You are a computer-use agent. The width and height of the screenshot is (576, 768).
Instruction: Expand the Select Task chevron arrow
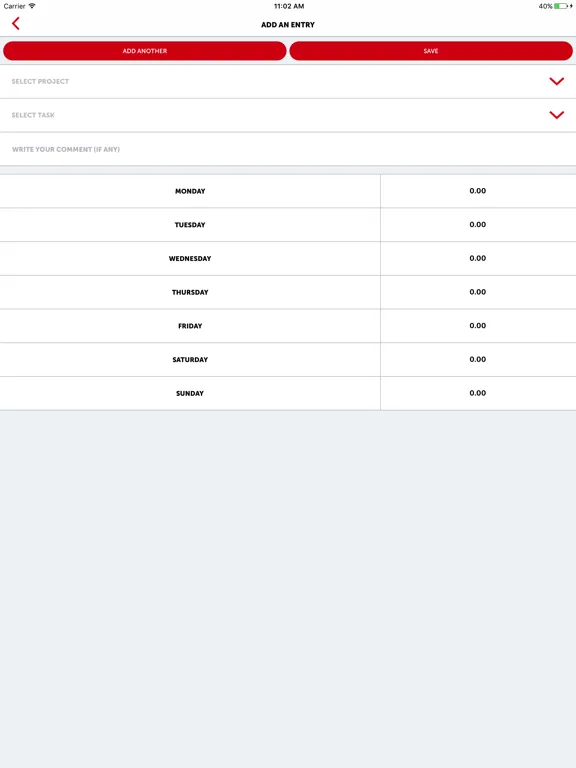[x=556, y=115]
